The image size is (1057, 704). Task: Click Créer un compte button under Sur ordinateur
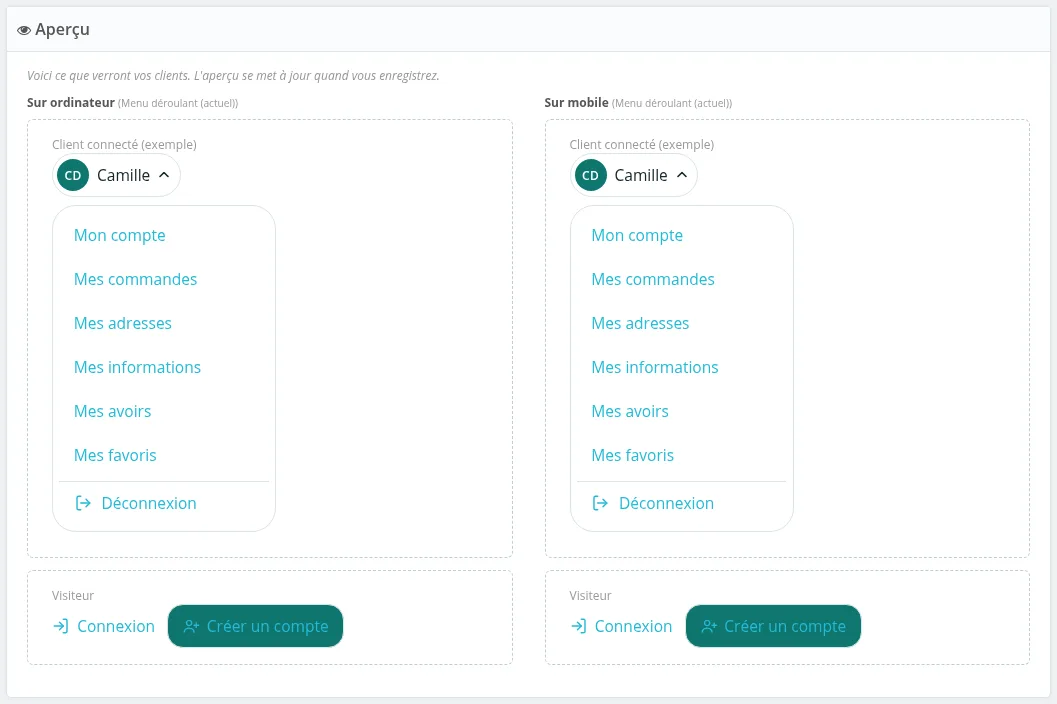pyautogui.click(x=255, y=626)
